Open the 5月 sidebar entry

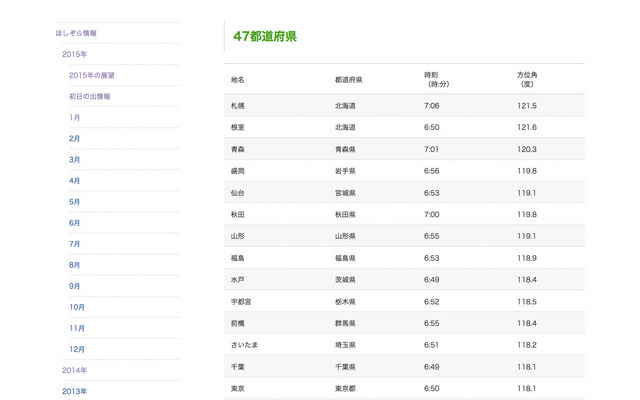(x=74, y=202)
